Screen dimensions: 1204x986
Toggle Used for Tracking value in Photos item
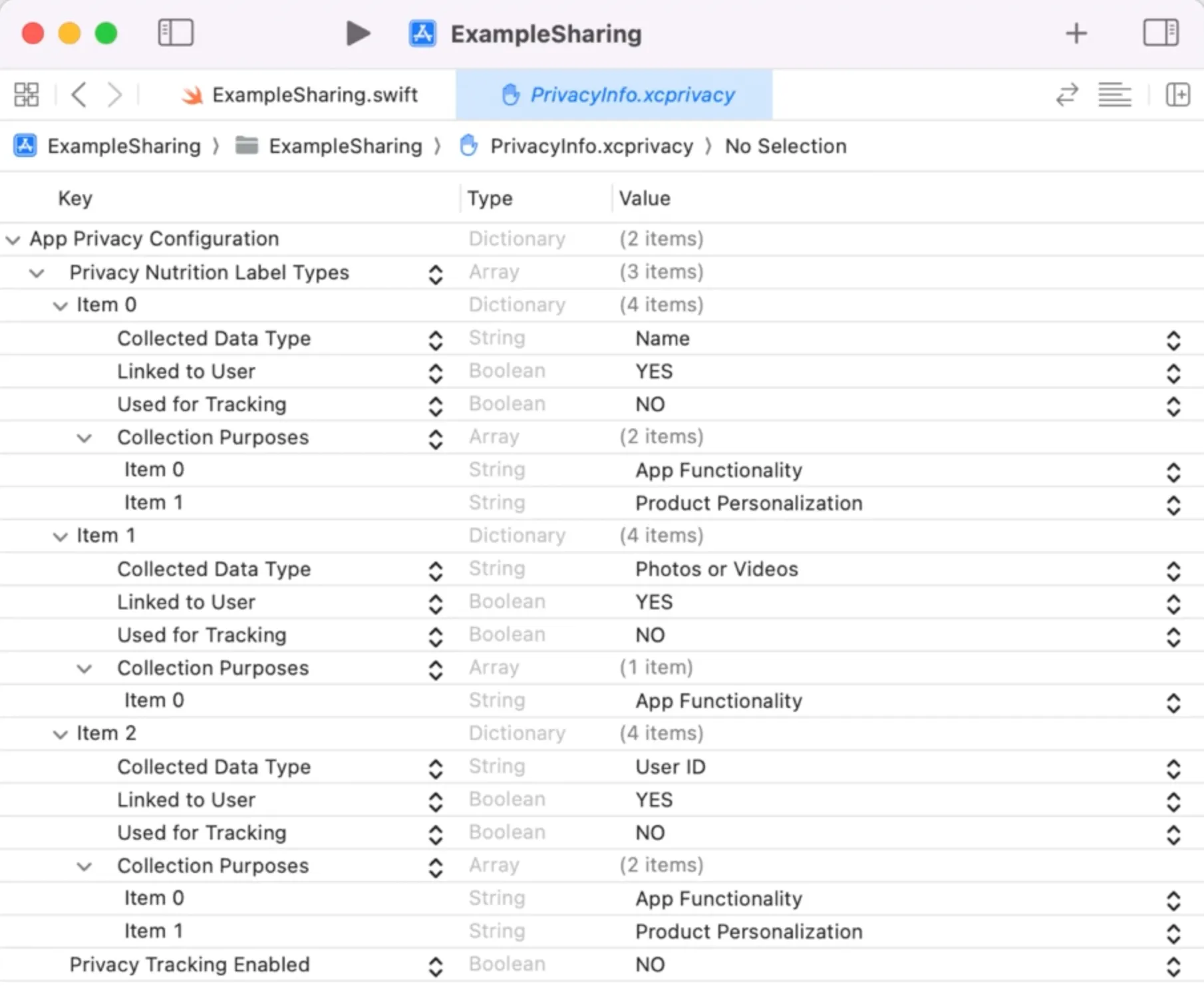tap(1173, 637)
